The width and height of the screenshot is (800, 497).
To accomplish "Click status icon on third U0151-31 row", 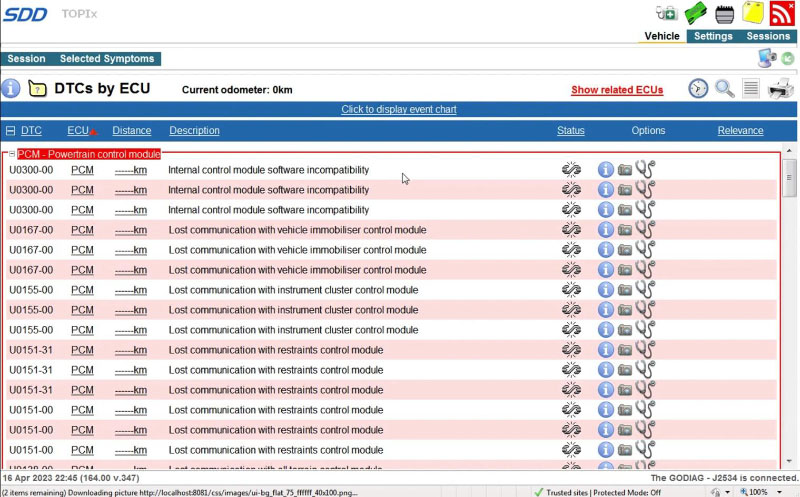I will tap(571, 390).
